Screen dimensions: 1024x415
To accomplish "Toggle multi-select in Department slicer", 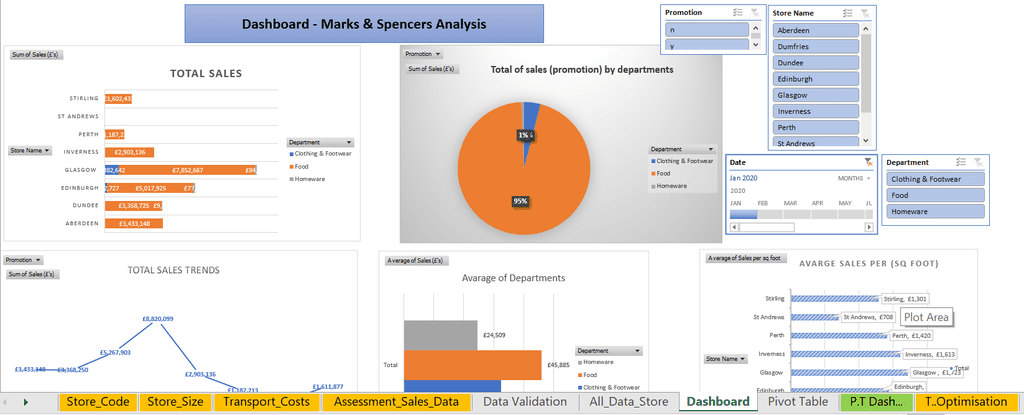I will coord(961,162).
